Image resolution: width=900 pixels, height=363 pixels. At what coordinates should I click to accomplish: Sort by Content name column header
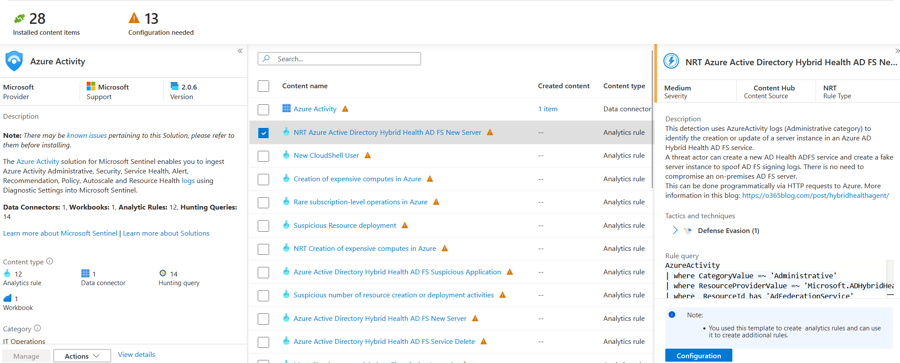tap(305, 86)
